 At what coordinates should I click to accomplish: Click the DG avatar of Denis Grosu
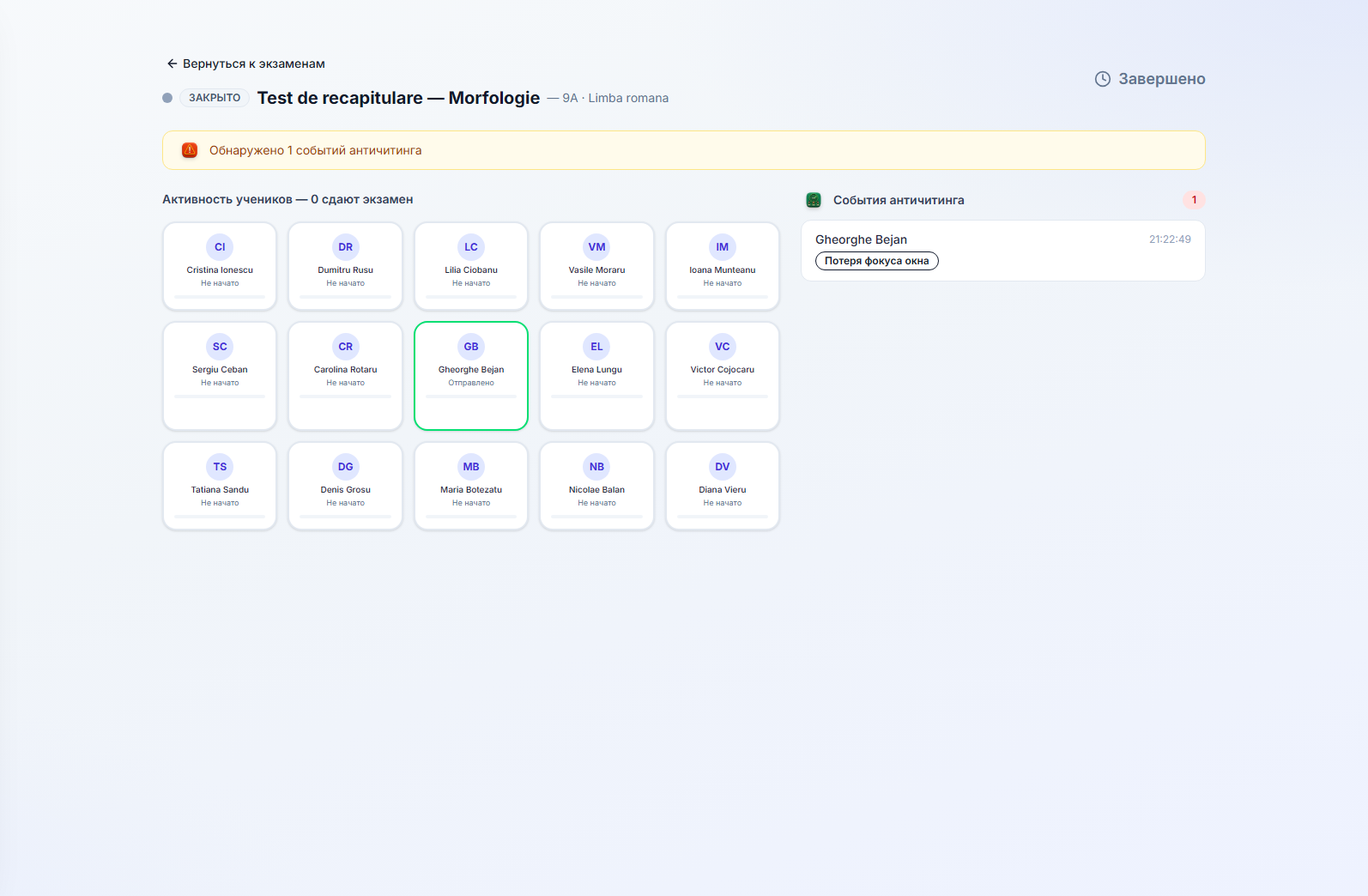346,467
